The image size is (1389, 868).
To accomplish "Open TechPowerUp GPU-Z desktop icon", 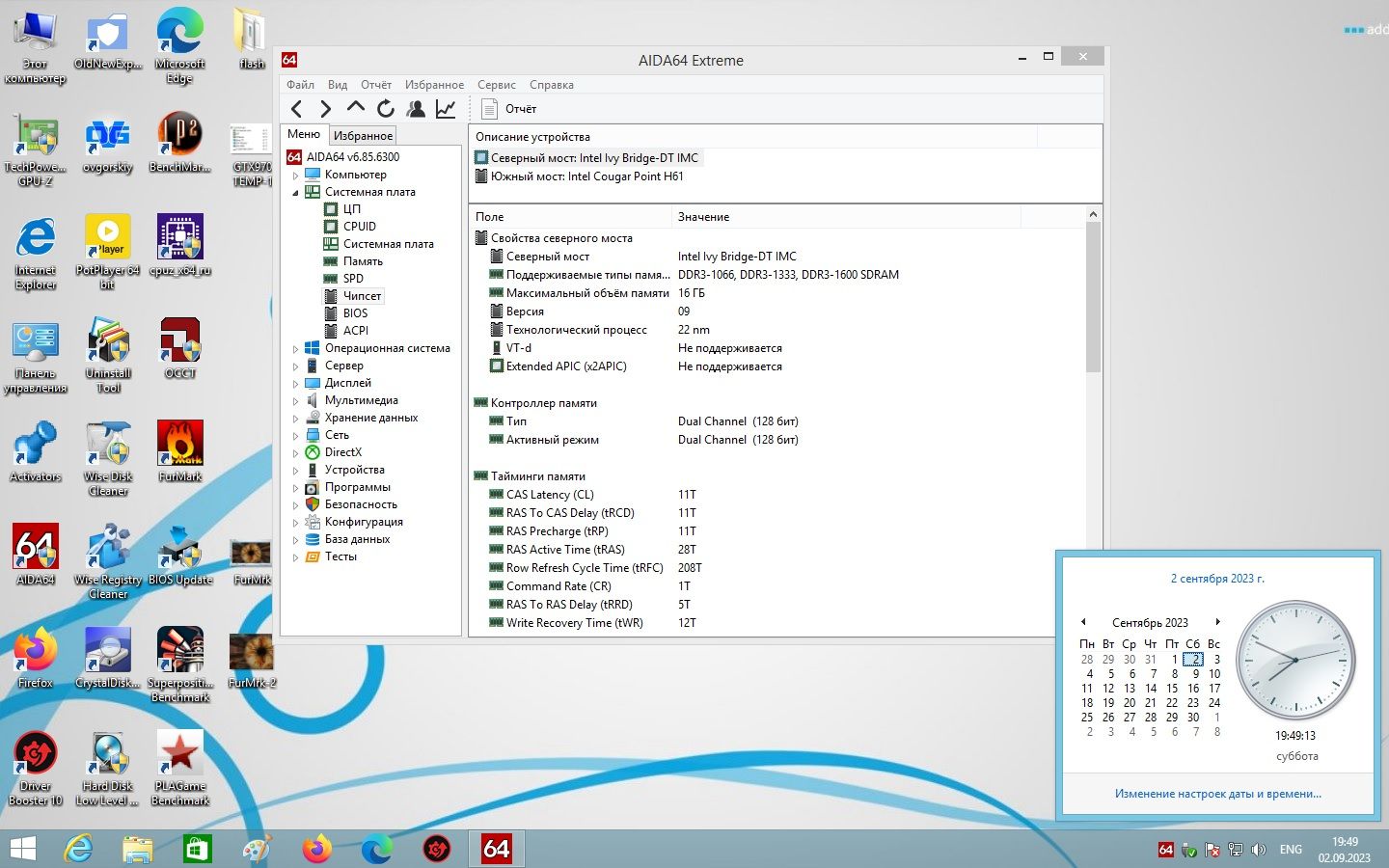I will coord(36,149).
